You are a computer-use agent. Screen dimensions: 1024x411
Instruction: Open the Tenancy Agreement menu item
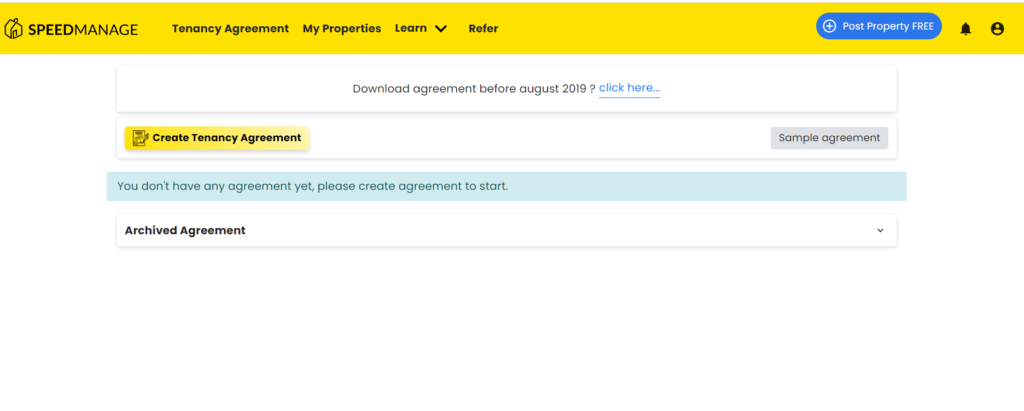tap(230, 29)
